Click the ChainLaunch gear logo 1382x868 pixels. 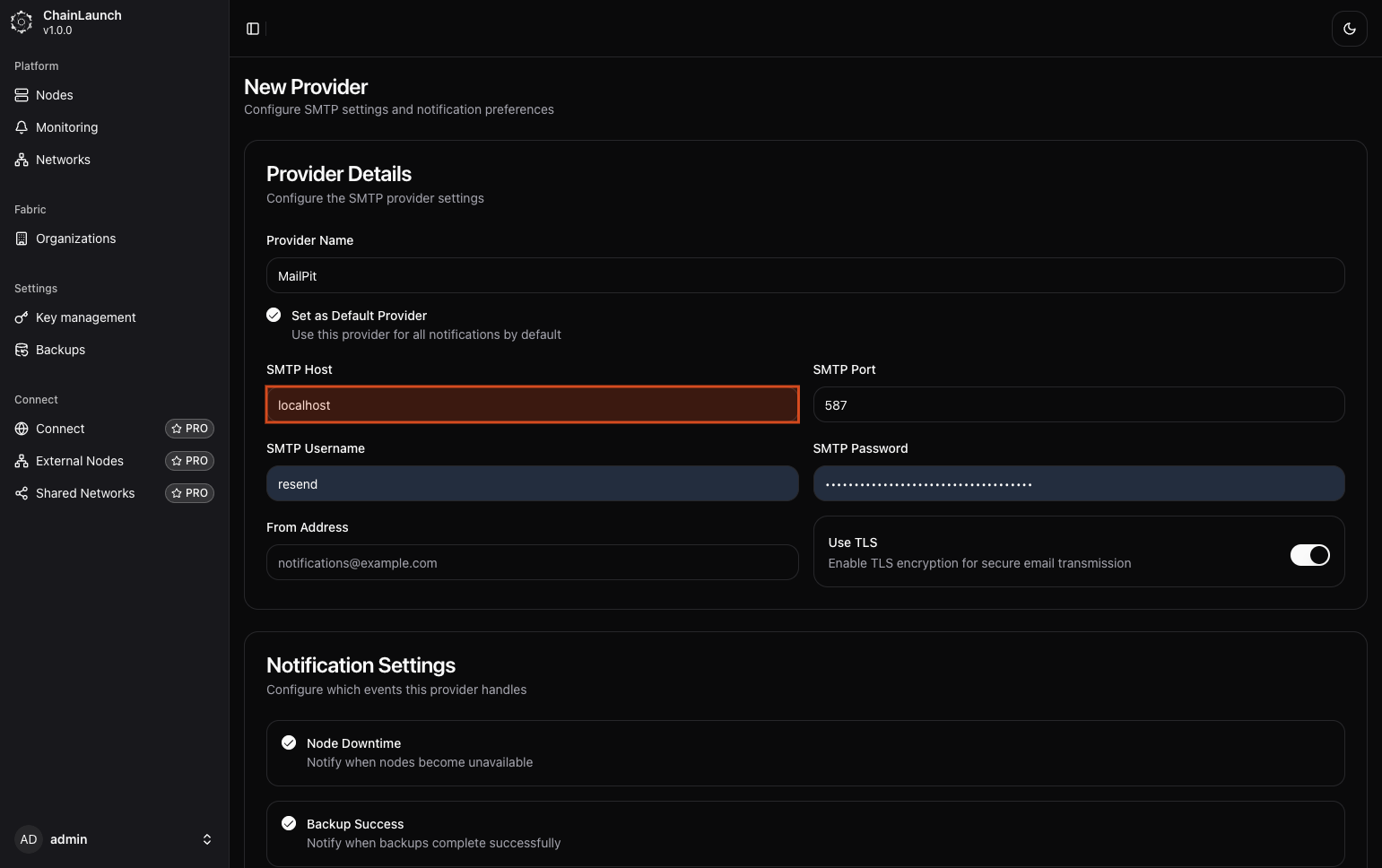[22, 22]
